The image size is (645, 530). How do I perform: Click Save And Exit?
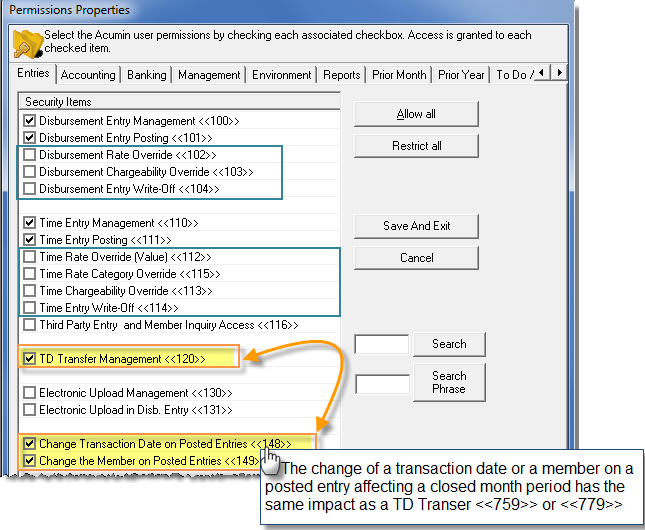click(416, 226)
